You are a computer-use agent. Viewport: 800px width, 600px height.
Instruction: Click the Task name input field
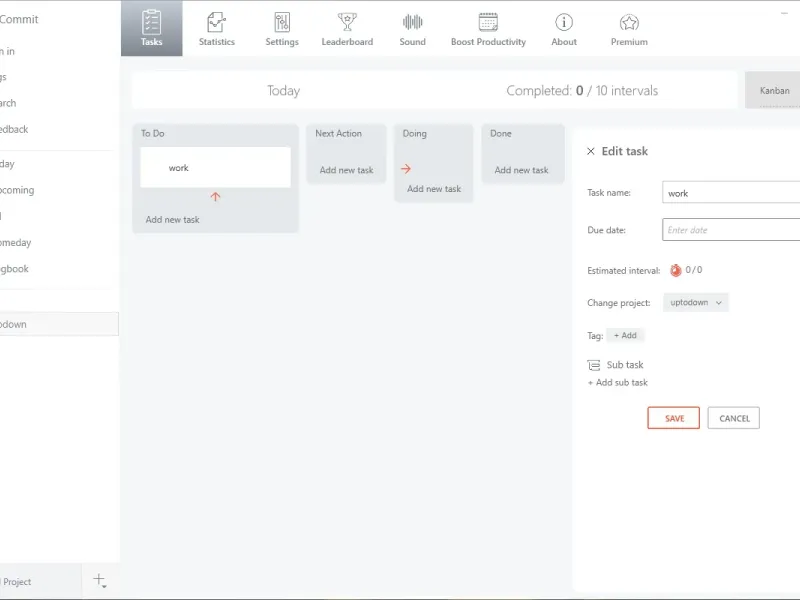(731, 192)
